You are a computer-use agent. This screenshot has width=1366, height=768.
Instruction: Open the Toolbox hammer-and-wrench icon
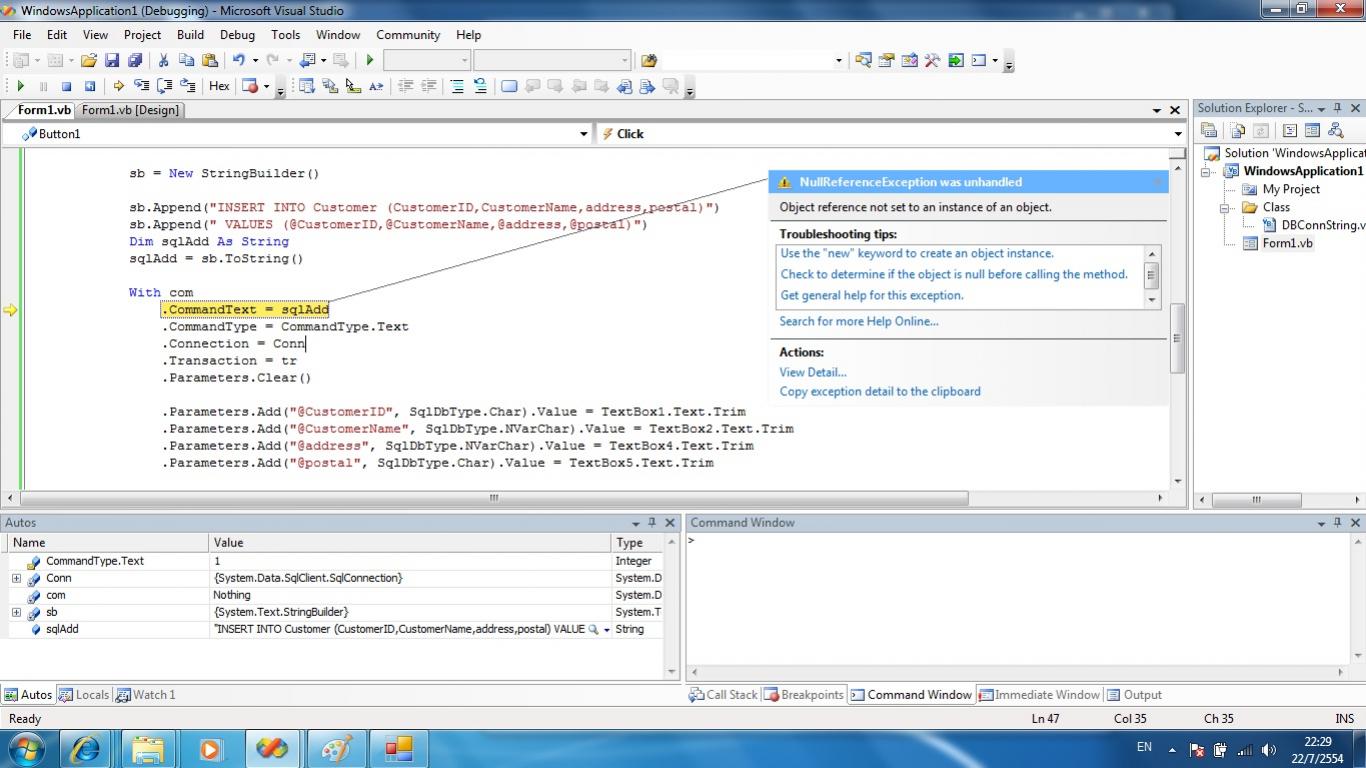(x=932, y=61)
